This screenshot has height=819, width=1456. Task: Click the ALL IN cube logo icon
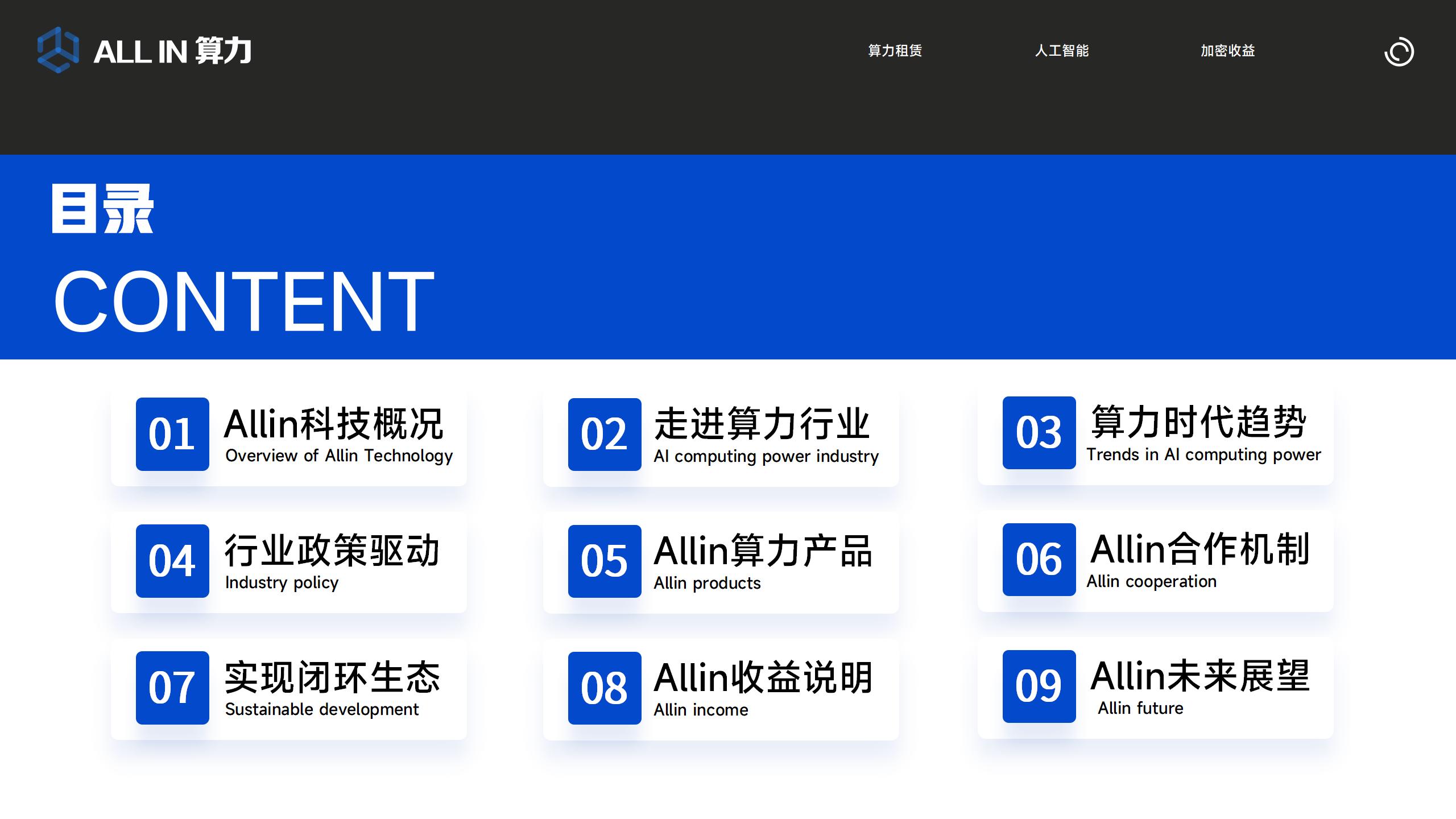[x=58, y=50]
